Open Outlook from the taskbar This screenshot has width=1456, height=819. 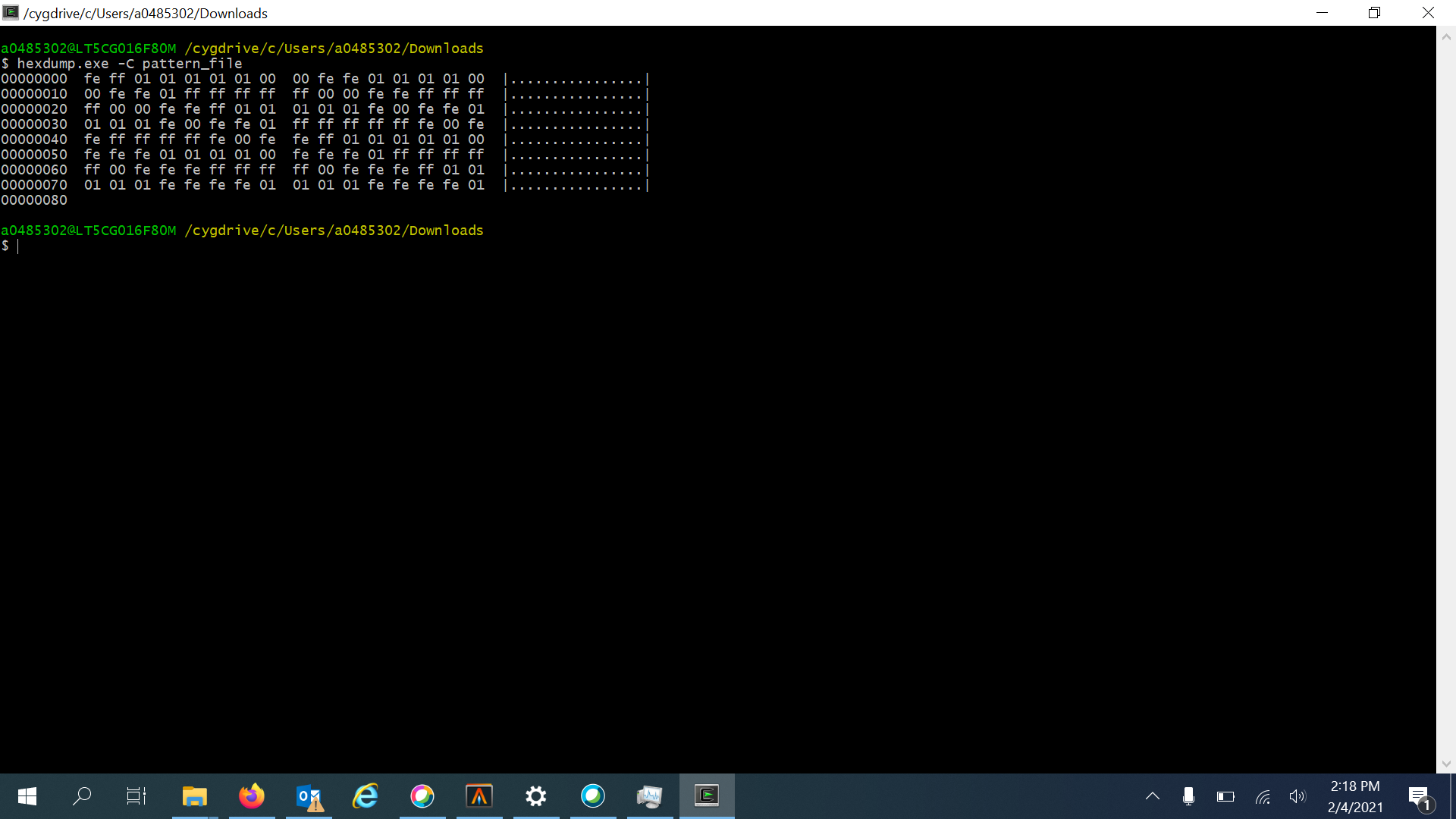coord(309,796)
